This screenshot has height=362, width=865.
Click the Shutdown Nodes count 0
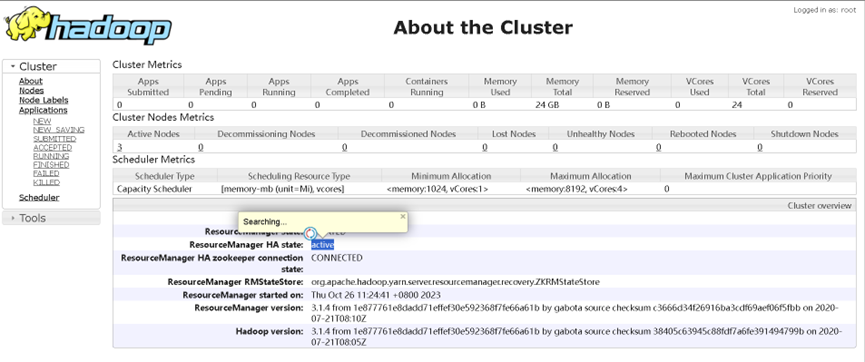coord(760,147)
